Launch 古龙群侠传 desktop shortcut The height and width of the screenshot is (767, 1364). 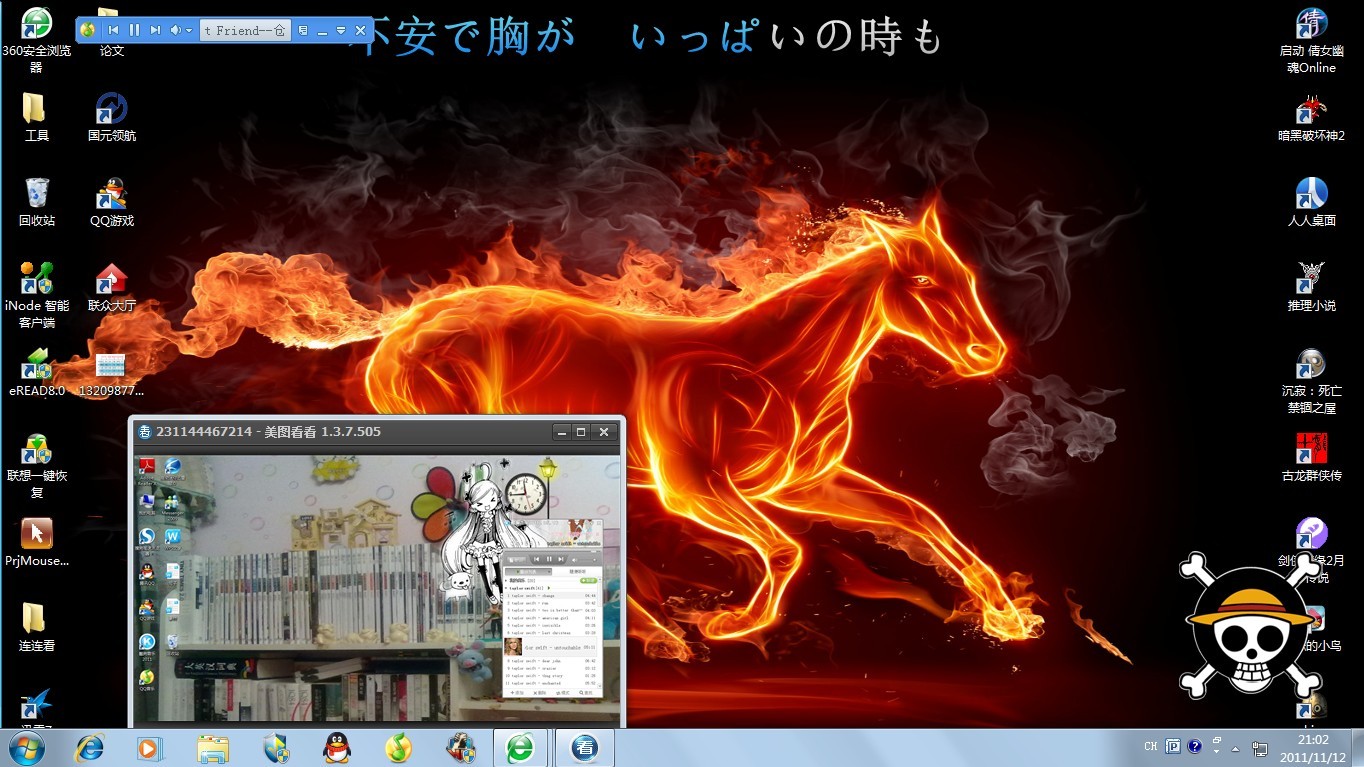pos(1311,457)
